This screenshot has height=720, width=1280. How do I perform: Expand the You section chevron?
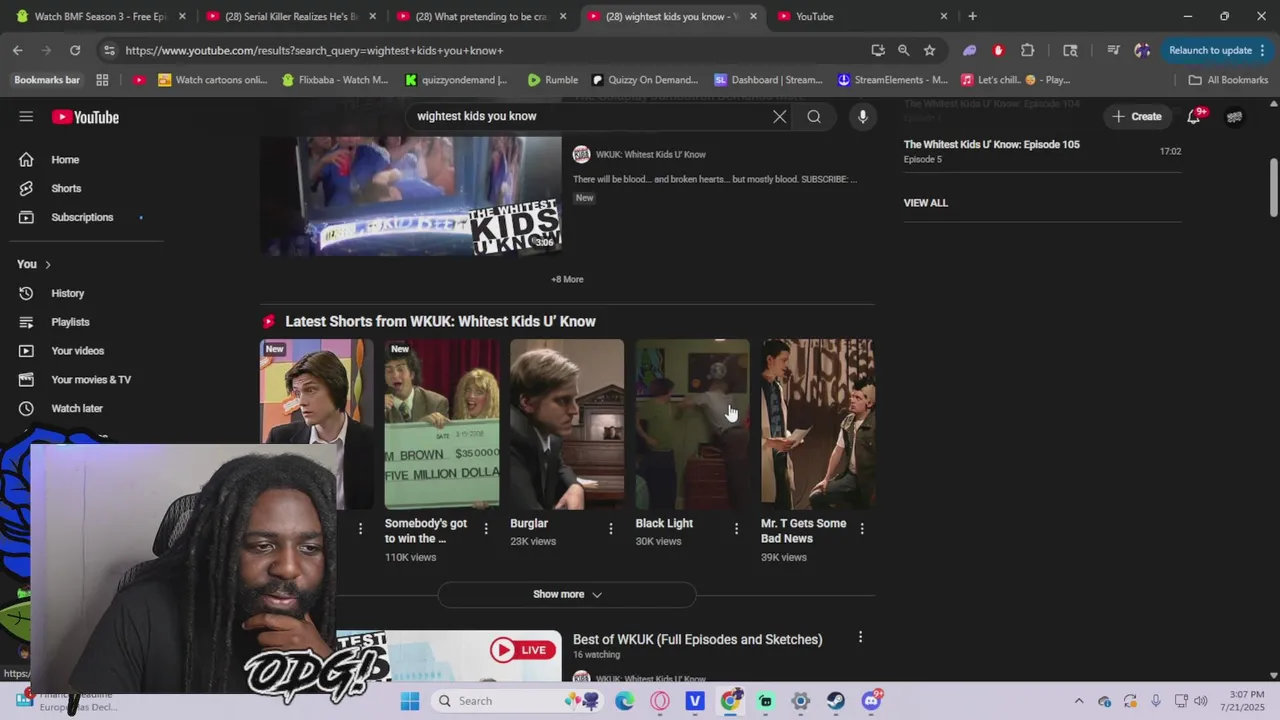(x=47, y=264)
